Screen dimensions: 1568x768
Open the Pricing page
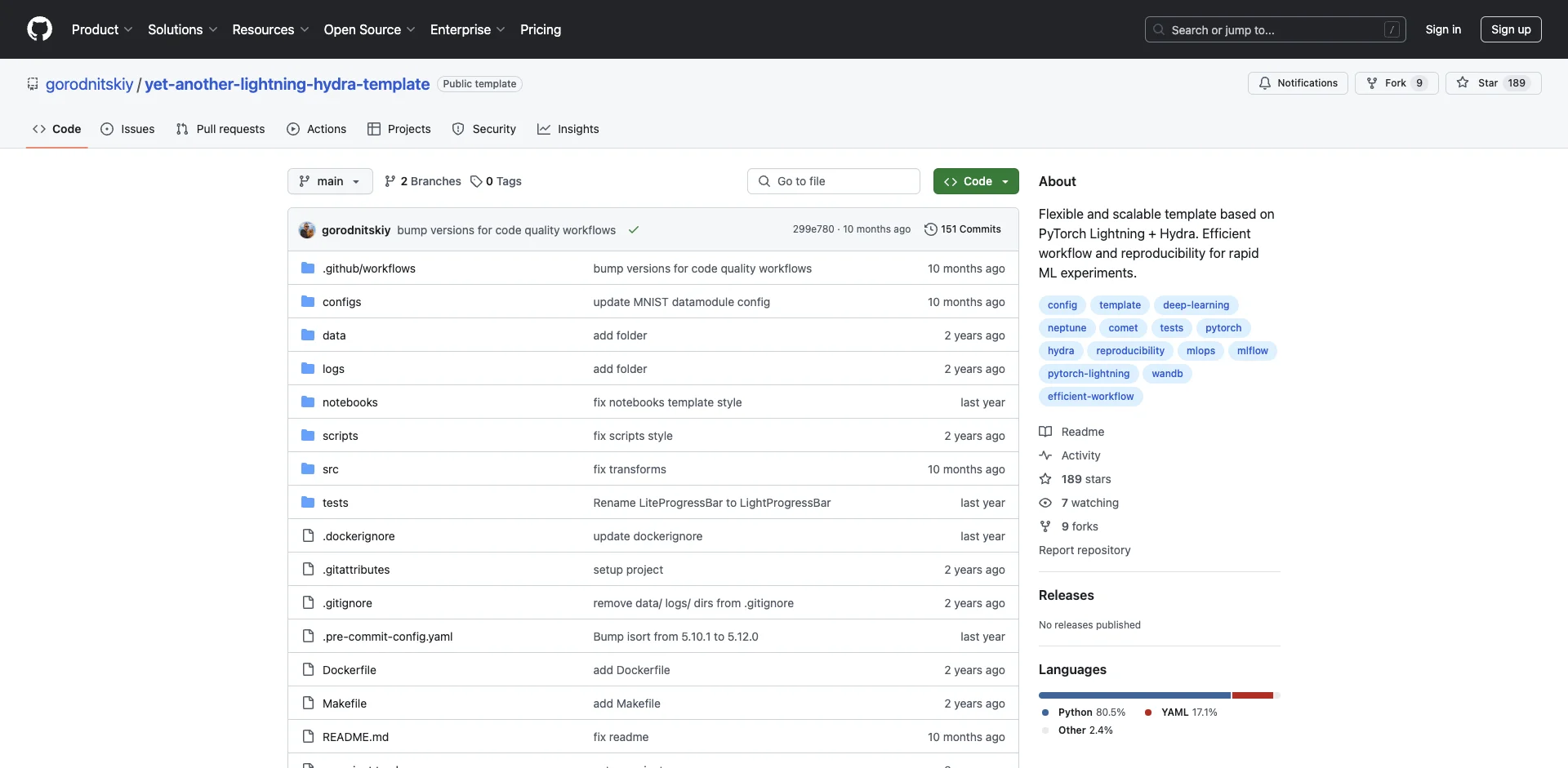541,29
